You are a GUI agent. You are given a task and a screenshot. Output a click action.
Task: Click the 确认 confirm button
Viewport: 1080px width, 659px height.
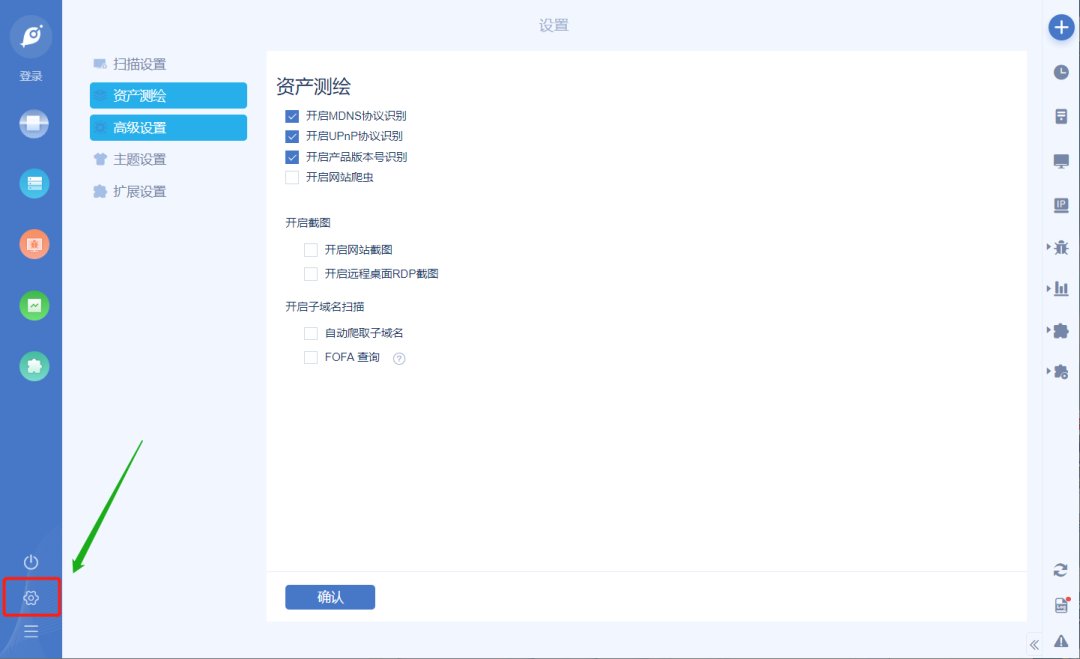[330, 597]
